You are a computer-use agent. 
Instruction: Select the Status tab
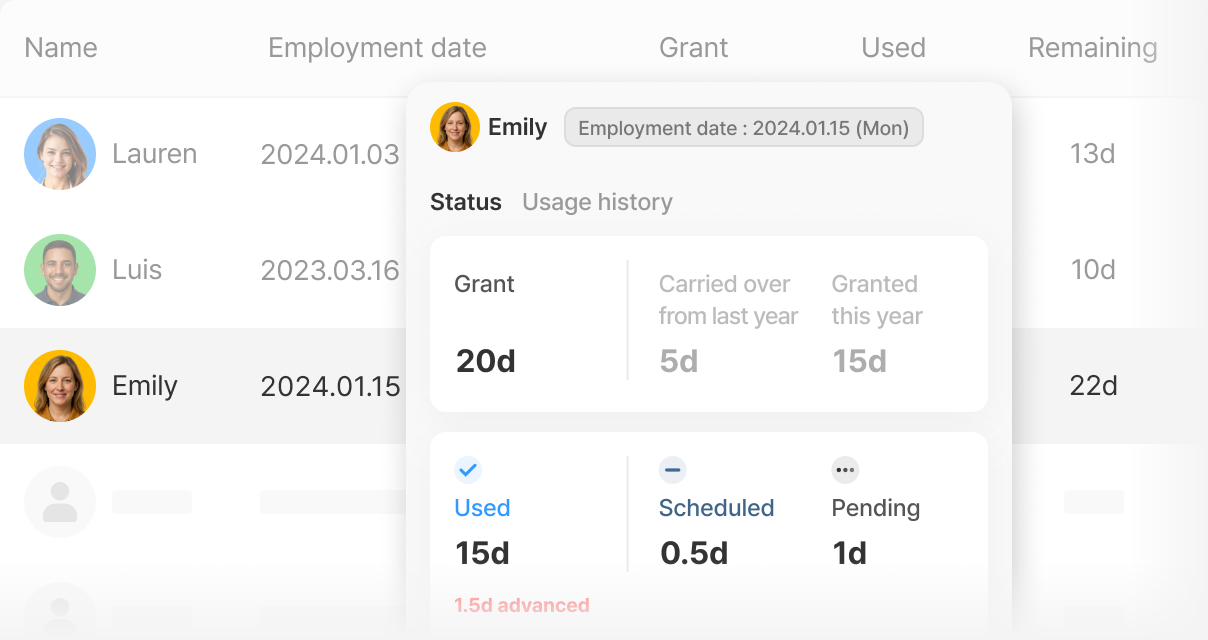[x=466, y=202]
